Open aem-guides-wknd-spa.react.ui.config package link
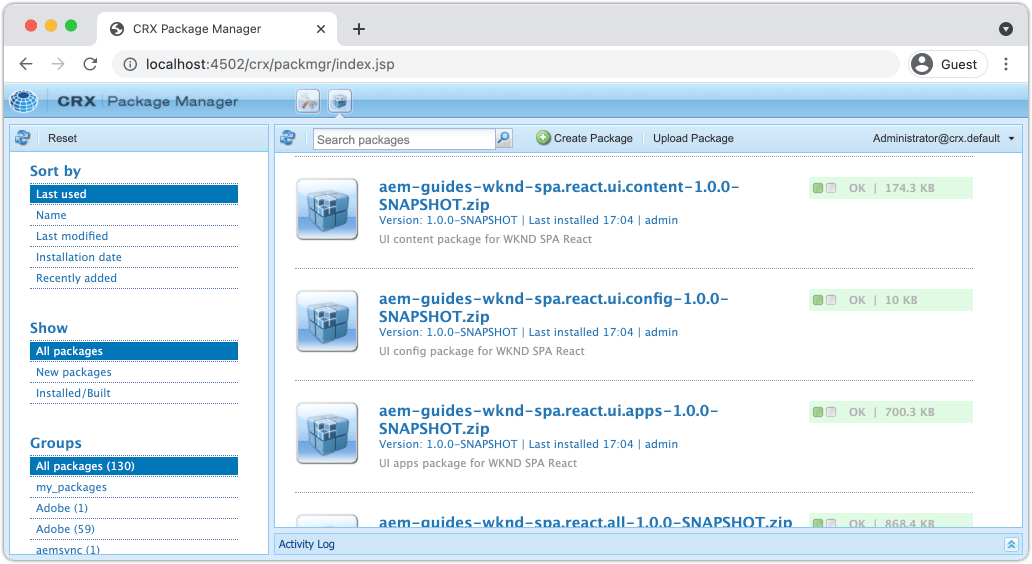Viewport: 1032px width, 564px height. (554, 307)
